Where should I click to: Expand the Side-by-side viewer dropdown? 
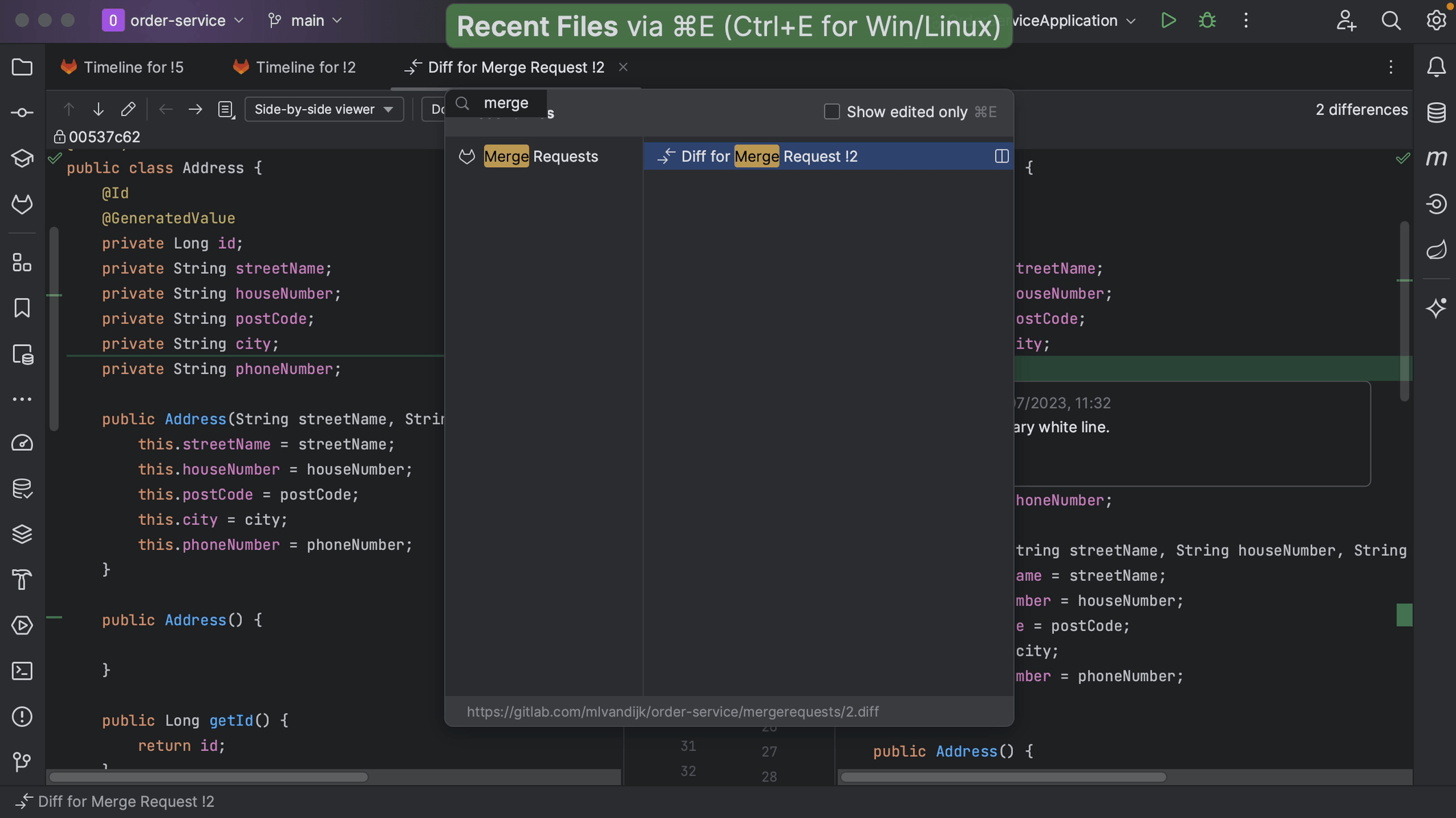coord(323,110)
